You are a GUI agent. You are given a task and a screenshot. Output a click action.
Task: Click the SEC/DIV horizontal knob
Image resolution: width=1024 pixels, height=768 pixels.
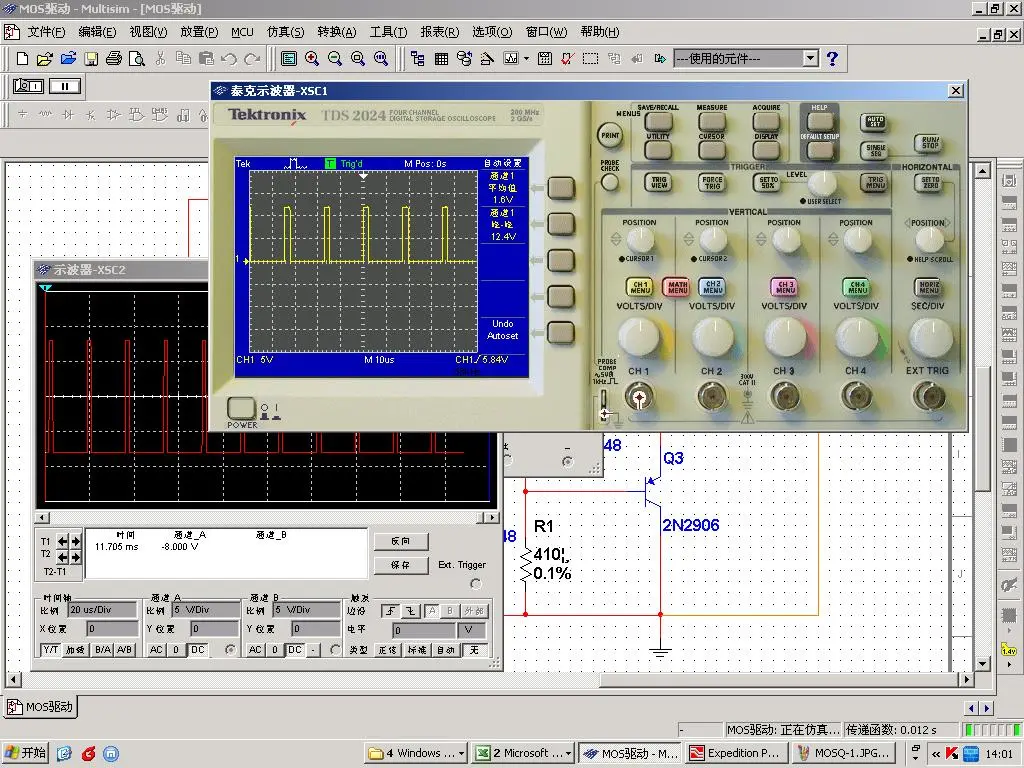pyautogui.click(x=930, y=337)
